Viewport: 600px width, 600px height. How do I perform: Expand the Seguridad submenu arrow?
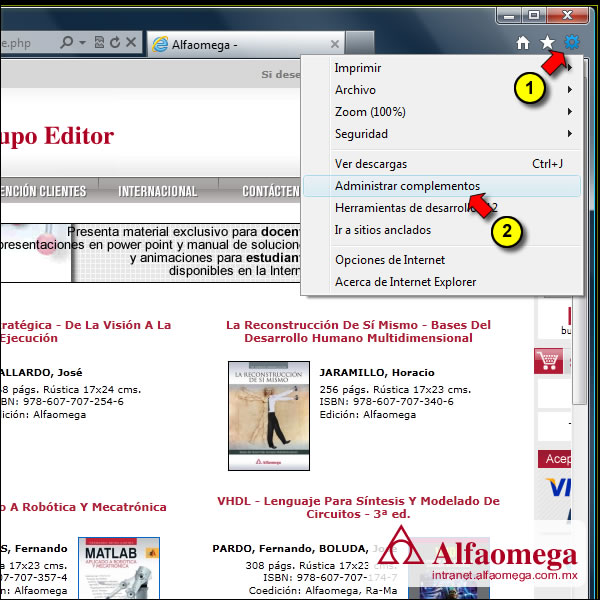pyautogui.click(x=570, y=134)
